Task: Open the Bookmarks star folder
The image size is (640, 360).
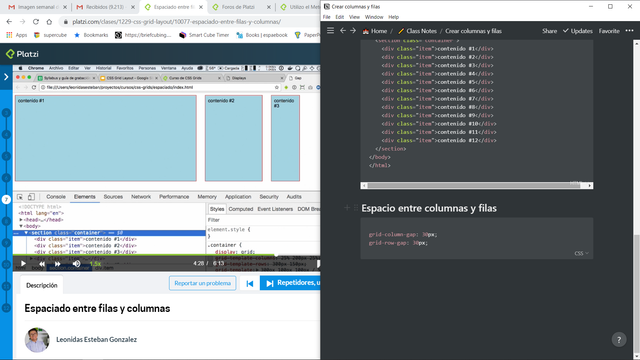Action: point(91,35)
